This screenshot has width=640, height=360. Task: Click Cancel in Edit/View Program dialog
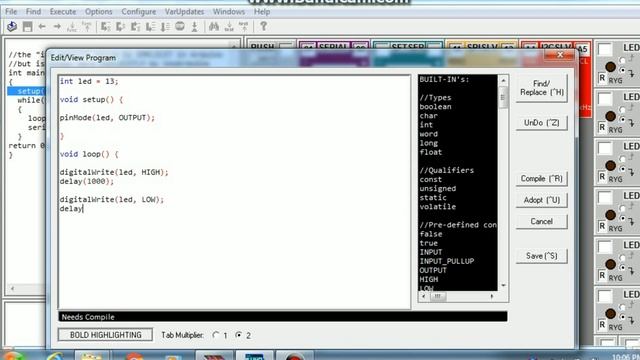(x=542, y=221)
